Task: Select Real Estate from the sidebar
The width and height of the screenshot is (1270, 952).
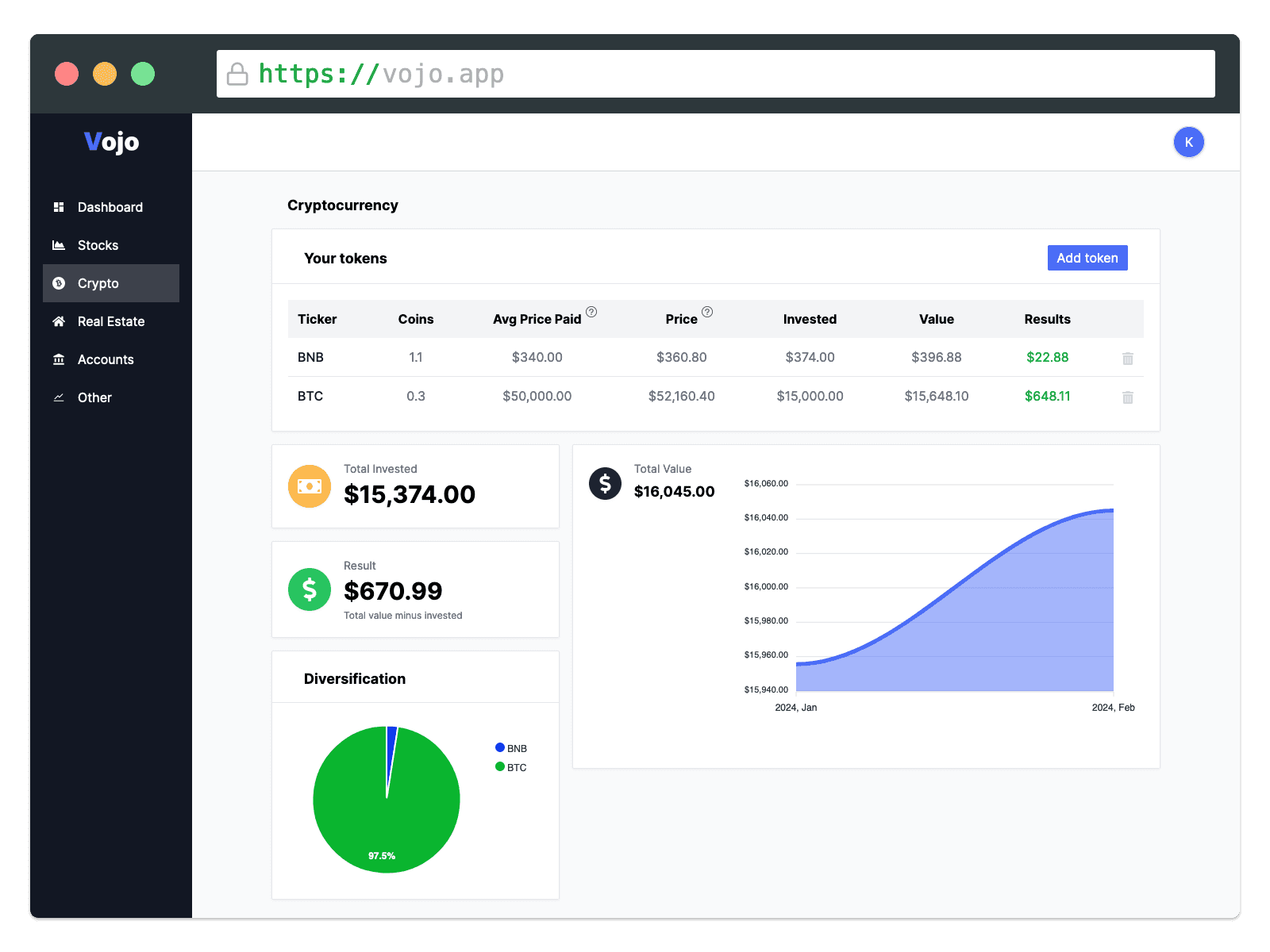Action: pyautogui.click(x=111, y=321)
